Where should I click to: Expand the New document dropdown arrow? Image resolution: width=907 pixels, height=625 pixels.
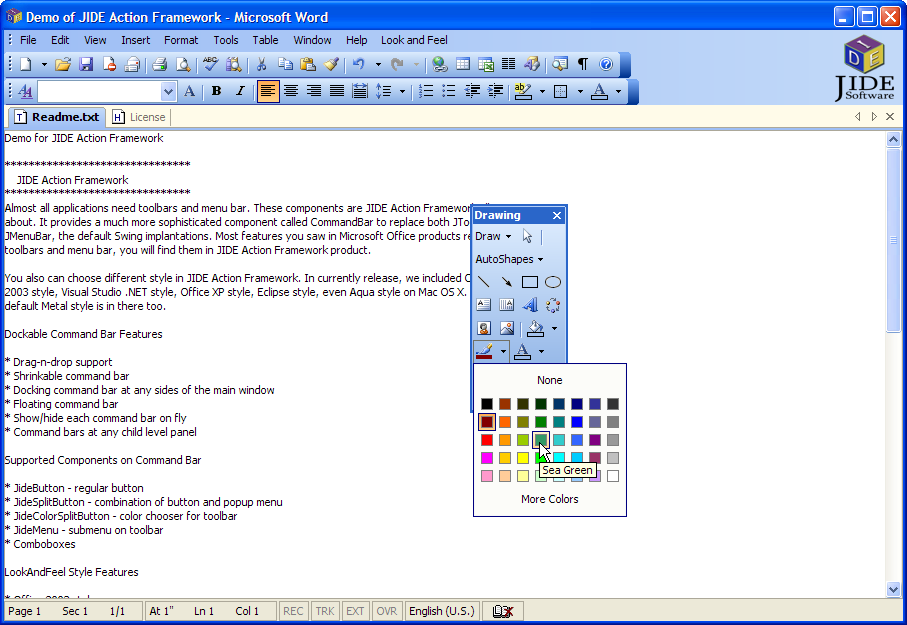44,64
